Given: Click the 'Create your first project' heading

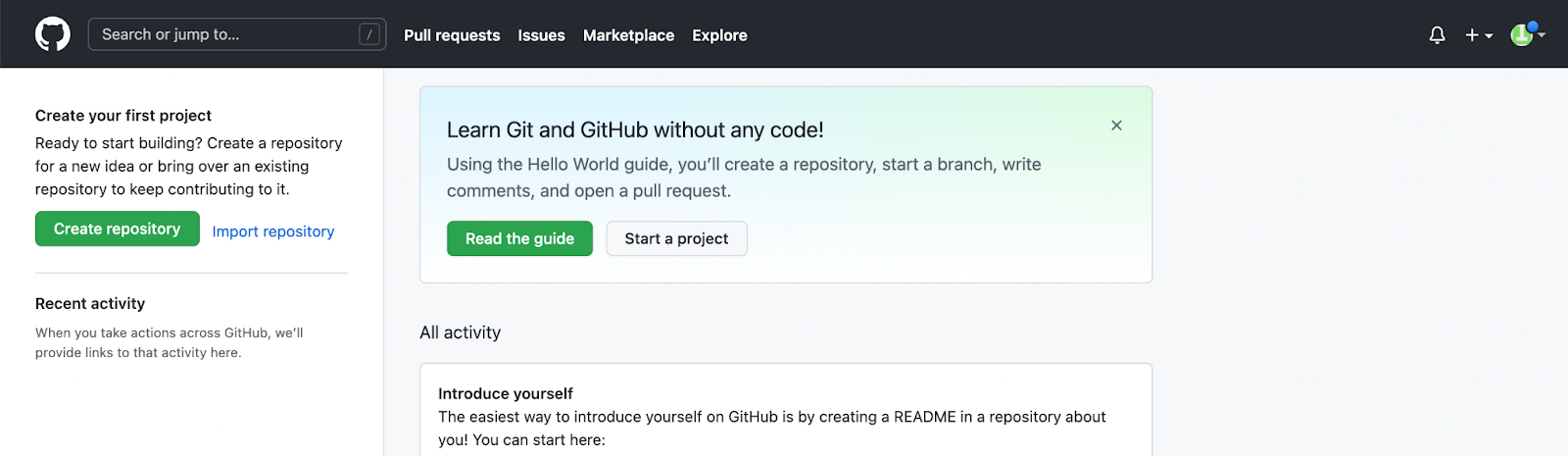Looking at the screenshot, I should (x=123, y=116).
